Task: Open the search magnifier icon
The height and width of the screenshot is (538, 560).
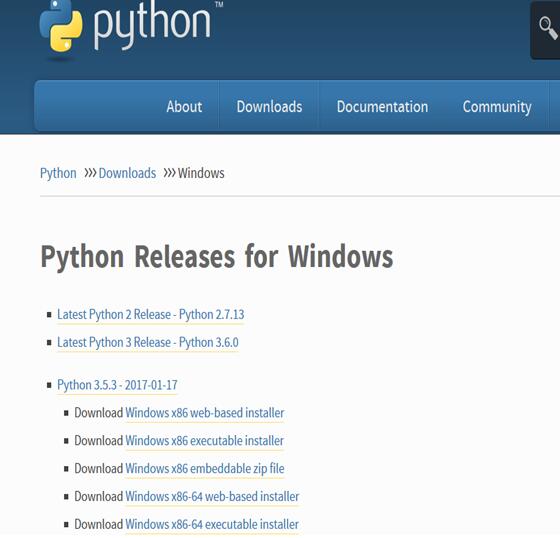Action: [x=548, y=28]
